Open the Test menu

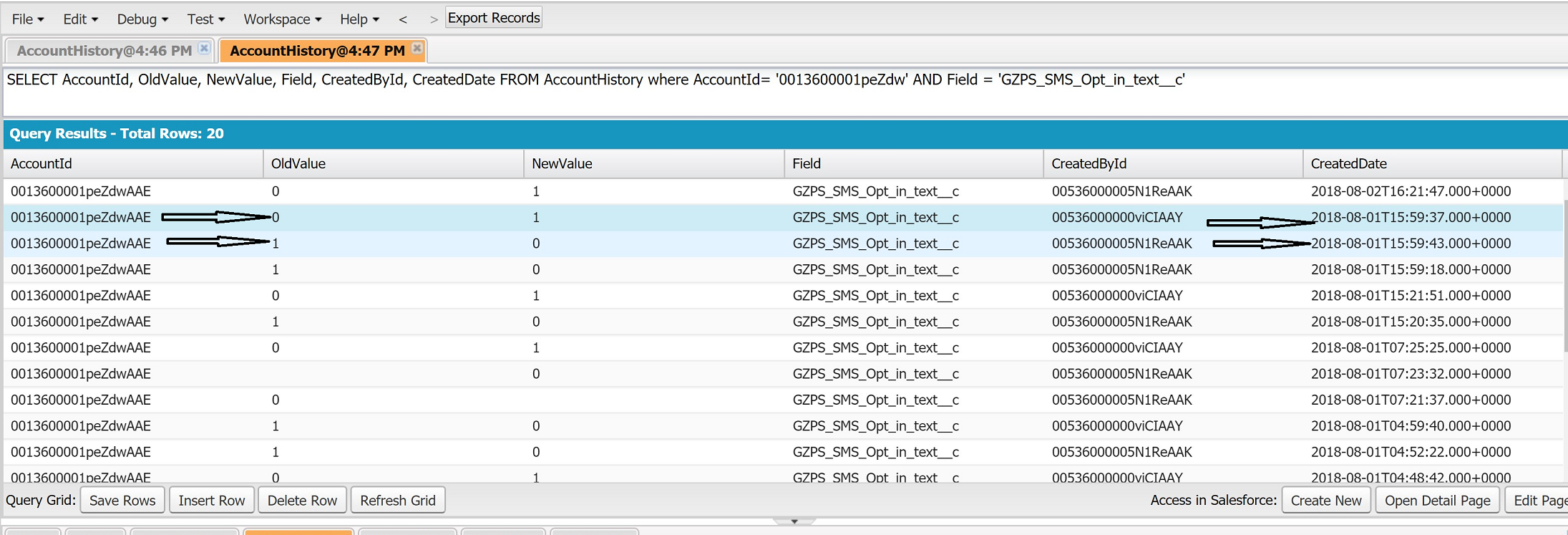pyautogui.click(x=205, y=19)
